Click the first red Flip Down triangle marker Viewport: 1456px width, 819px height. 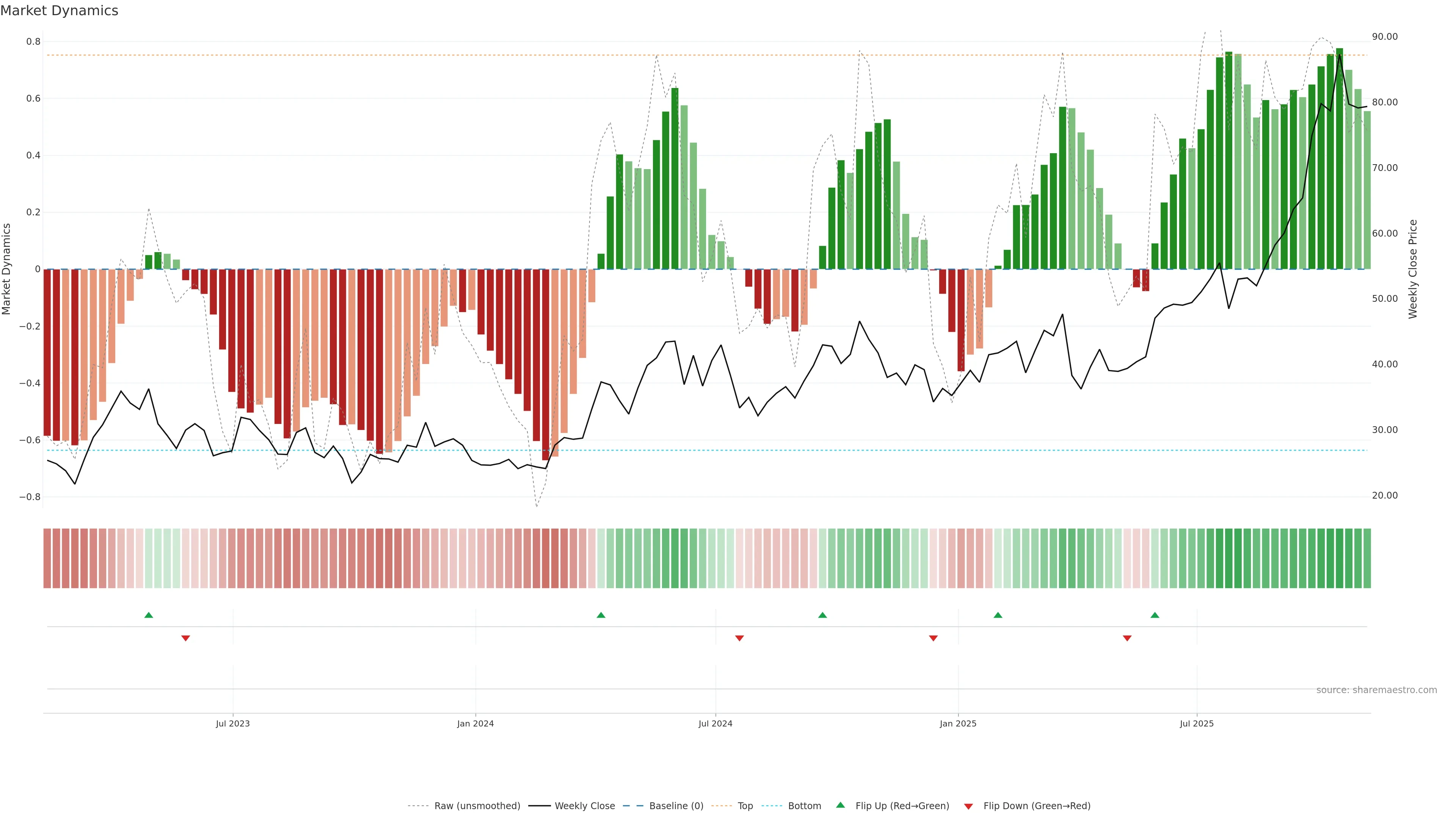coord(185,638)
